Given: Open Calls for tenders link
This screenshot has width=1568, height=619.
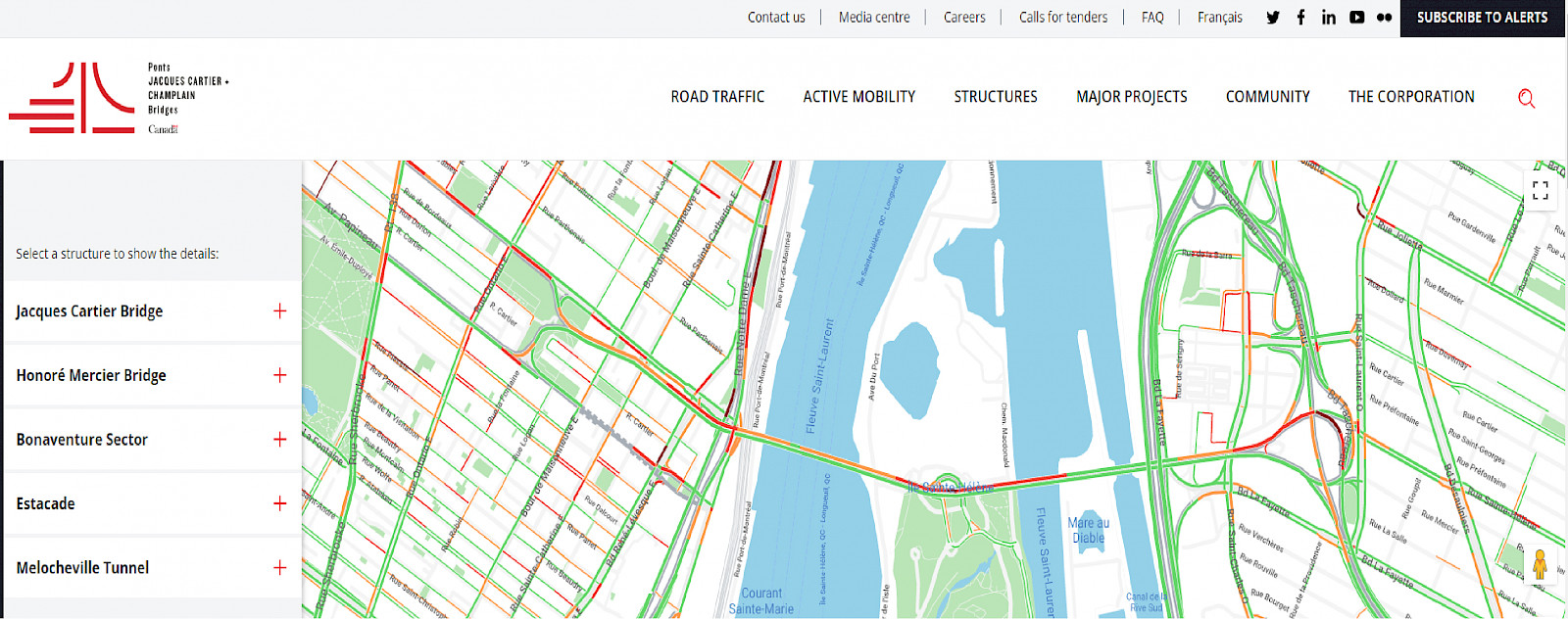Looking at the screenshot, I should click(1063, 18).
